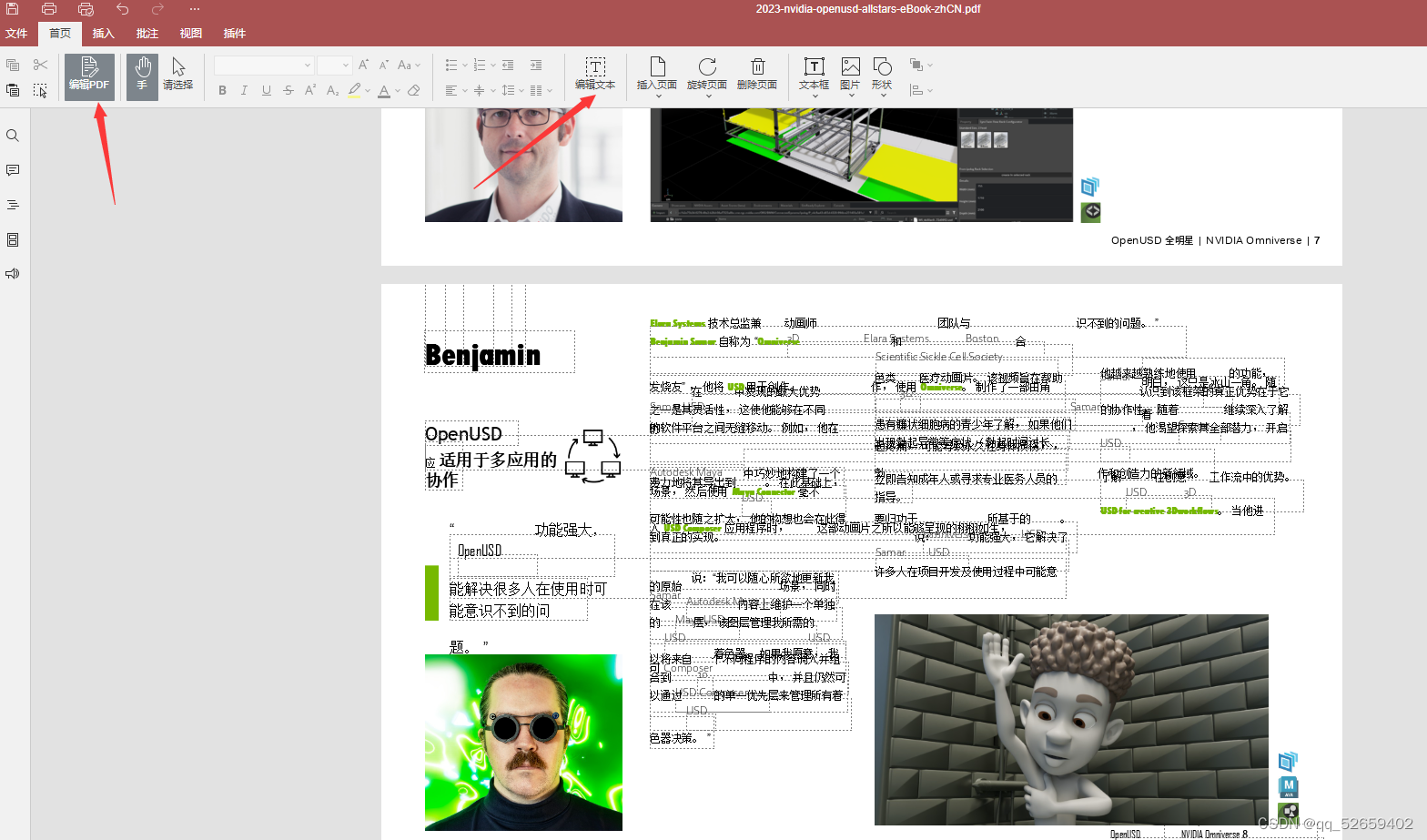Click the decrease indent icon
This screenshot has width=1427, height=840.
coord(508,66)
